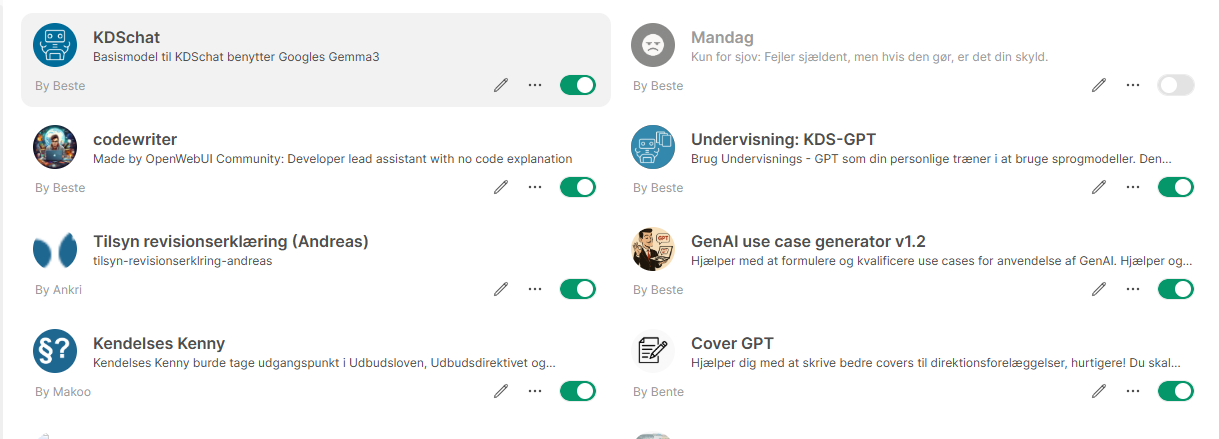Viewport: 1219px width, 439px height.
Task: Open more options menu for Undervisning: KDS-GPT
Action: click(1133, 187)
